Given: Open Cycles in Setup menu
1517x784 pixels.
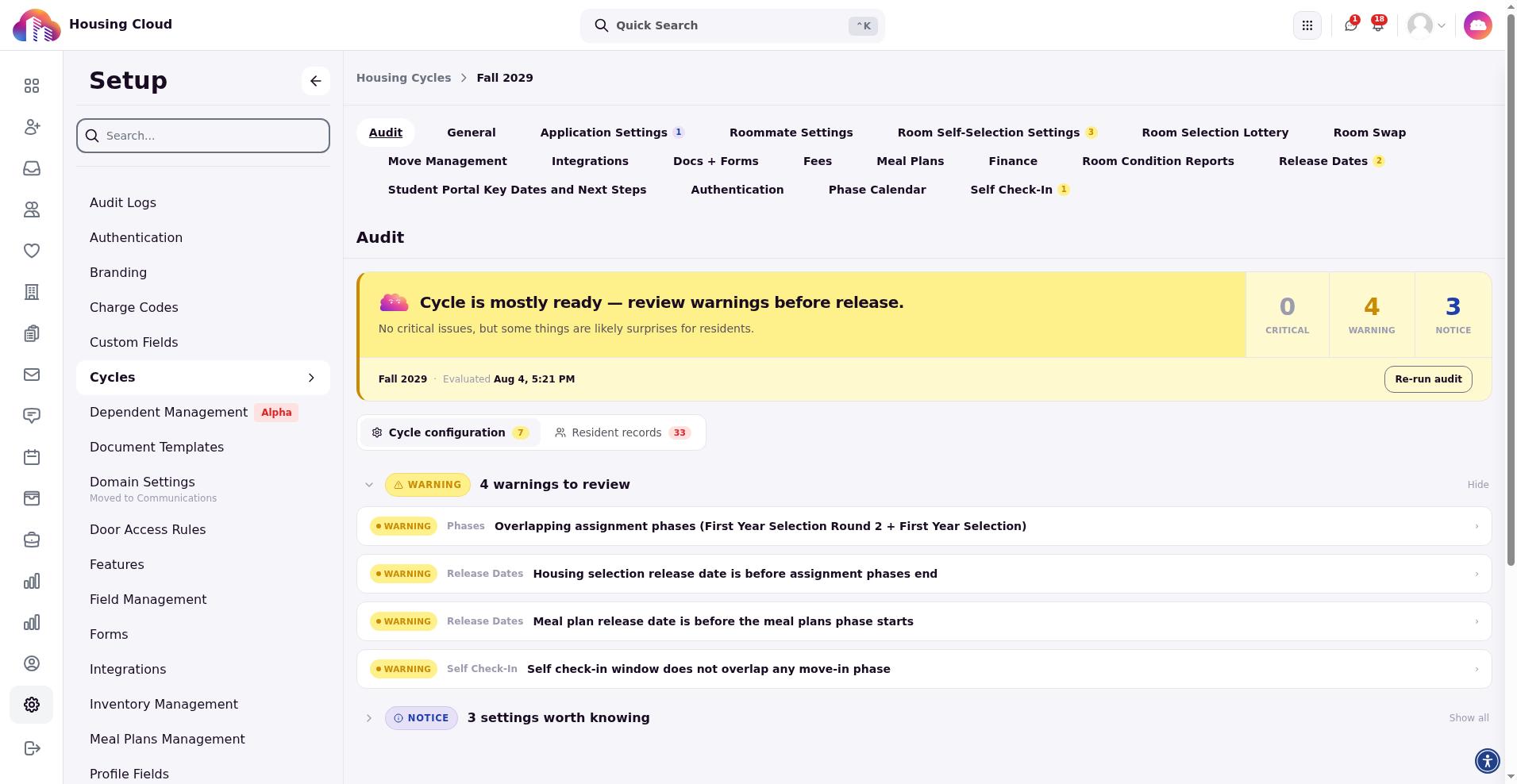Looking at the screenshot, I should [203, 378].
